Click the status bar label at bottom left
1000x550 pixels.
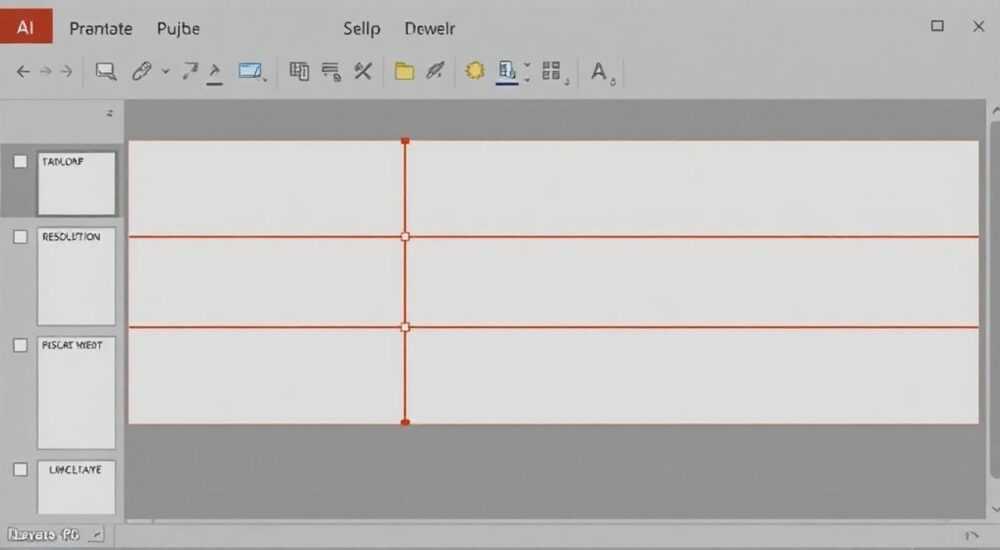[x=44, y=535]
